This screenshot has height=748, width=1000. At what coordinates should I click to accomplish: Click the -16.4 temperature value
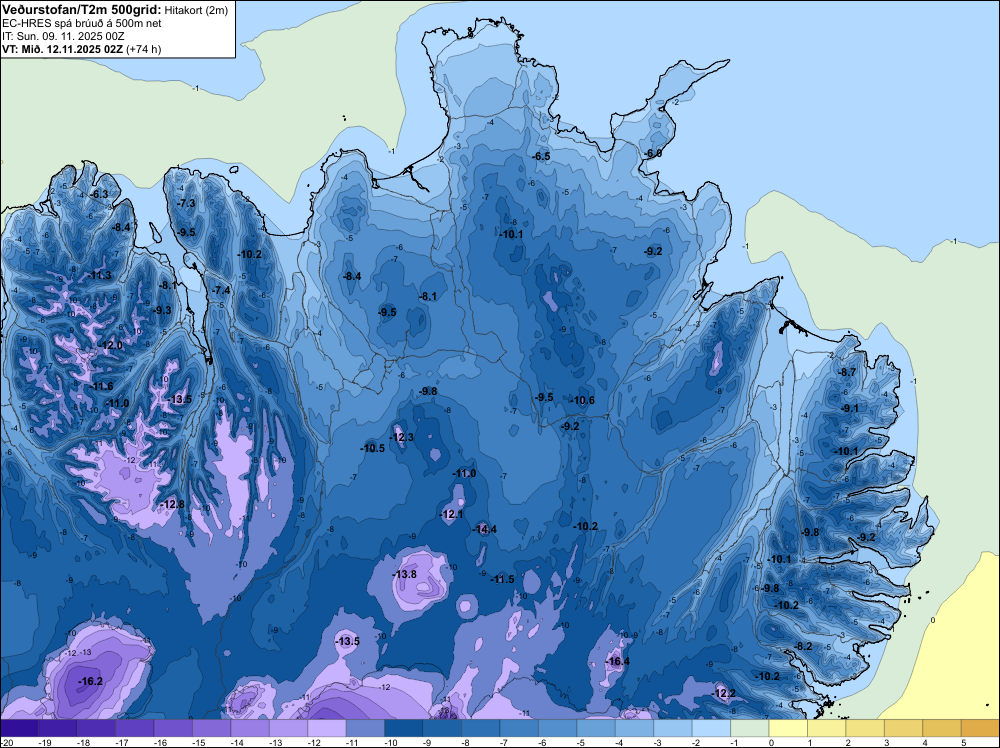617,661
